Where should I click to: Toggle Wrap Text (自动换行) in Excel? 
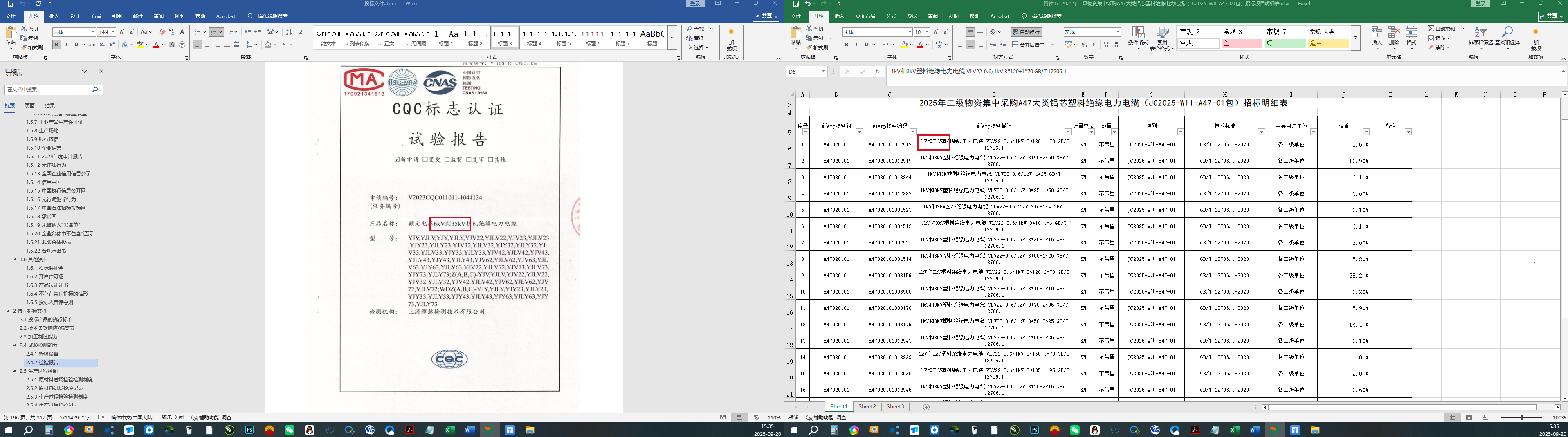(1026, 31)
